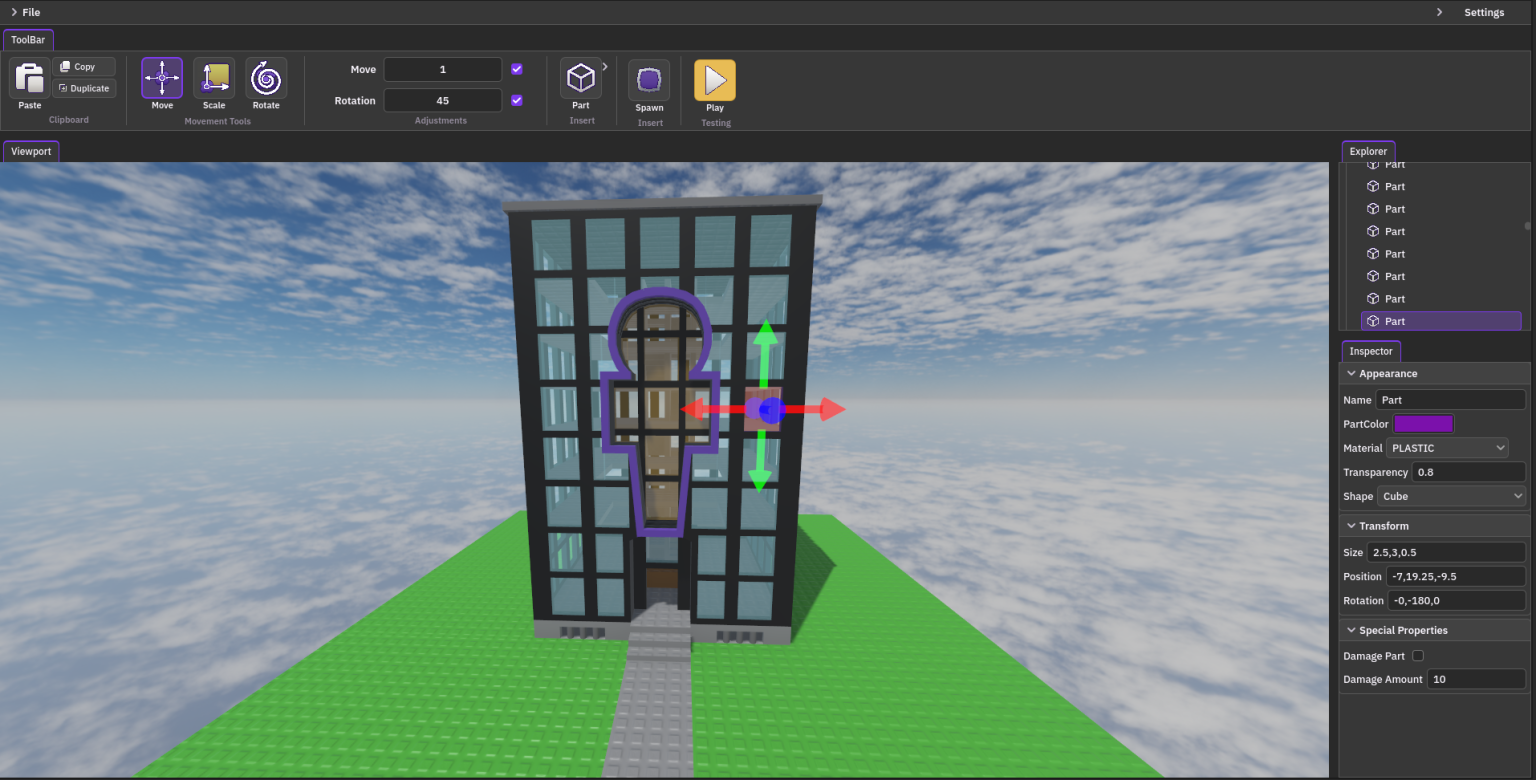Collapse the Transform section
Viewport: 1536px width, 780px height.
[x=1352, y=526]
